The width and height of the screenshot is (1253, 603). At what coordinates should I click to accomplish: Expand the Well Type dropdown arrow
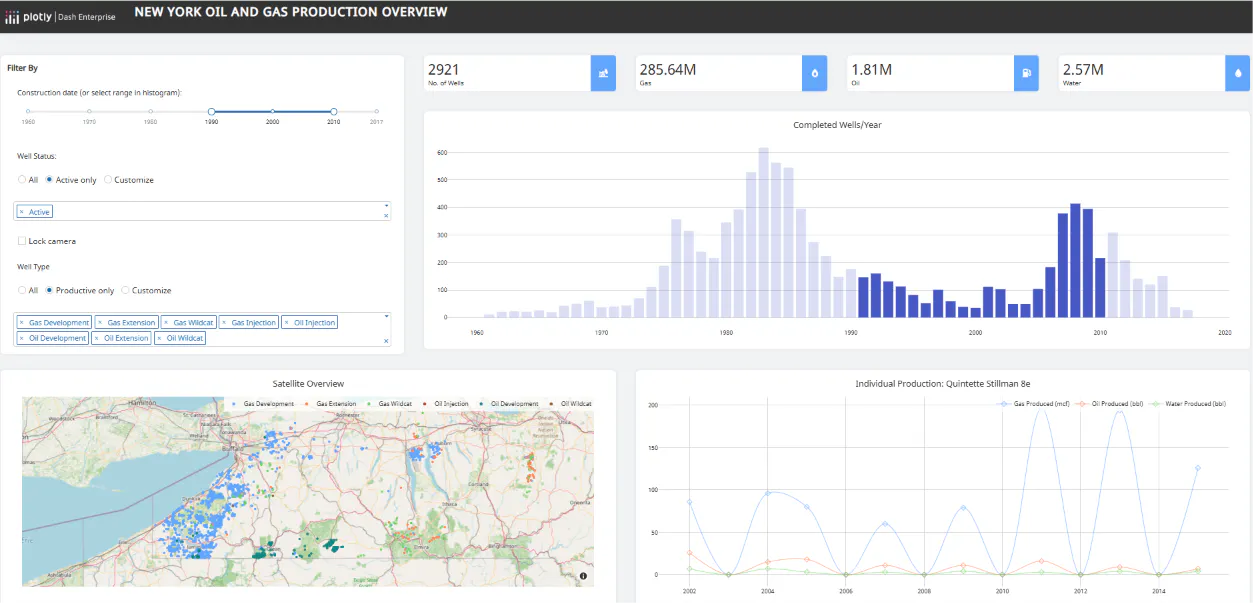(386, 316)
